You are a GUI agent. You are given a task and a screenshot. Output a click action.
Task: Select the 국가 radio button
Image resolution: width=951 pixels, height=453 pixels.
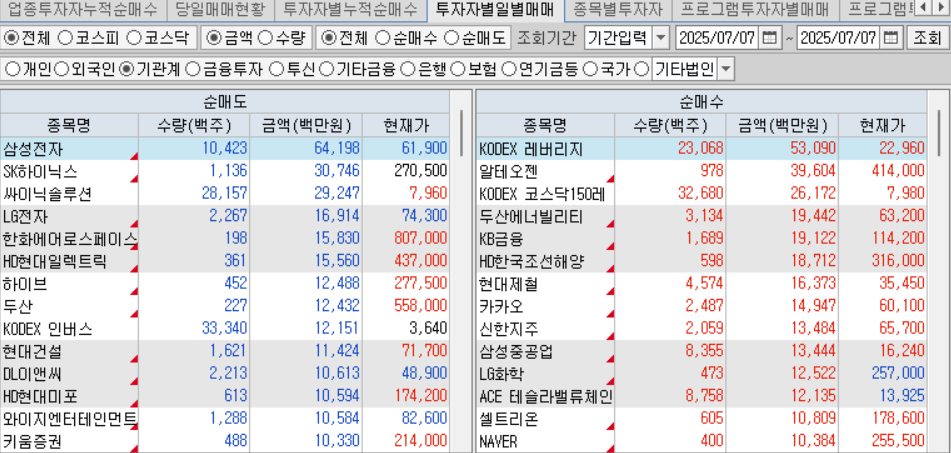pos(590,69)
